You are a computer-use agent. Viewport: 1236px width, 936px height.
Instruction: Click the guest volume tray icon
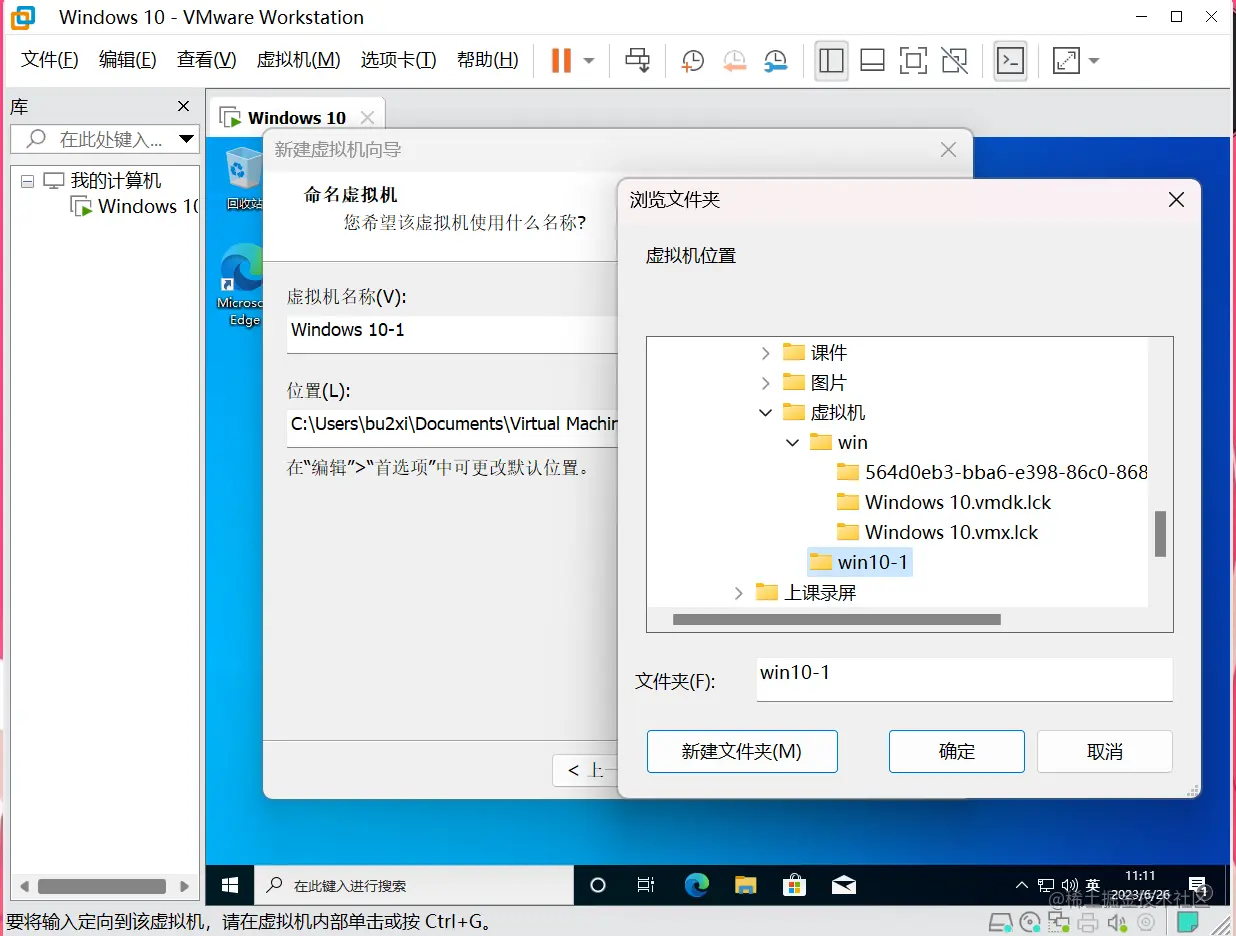[x=1069, y=886]
